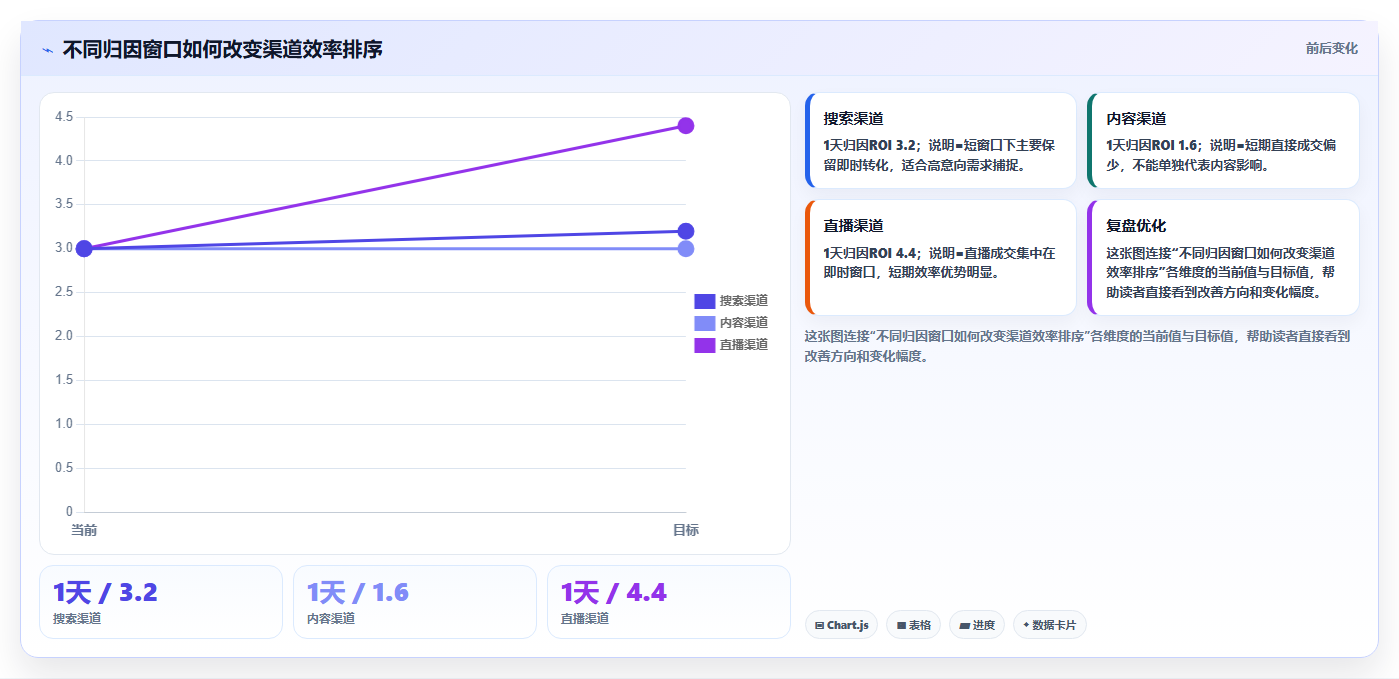1399x679 pixels.
Task: Toggle 搜索渠道 legend color box
Action: [x=705, y=301]
